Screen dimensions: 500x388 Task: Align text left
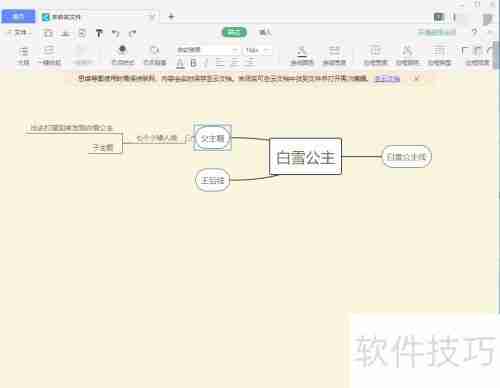(x=220, y=63)
